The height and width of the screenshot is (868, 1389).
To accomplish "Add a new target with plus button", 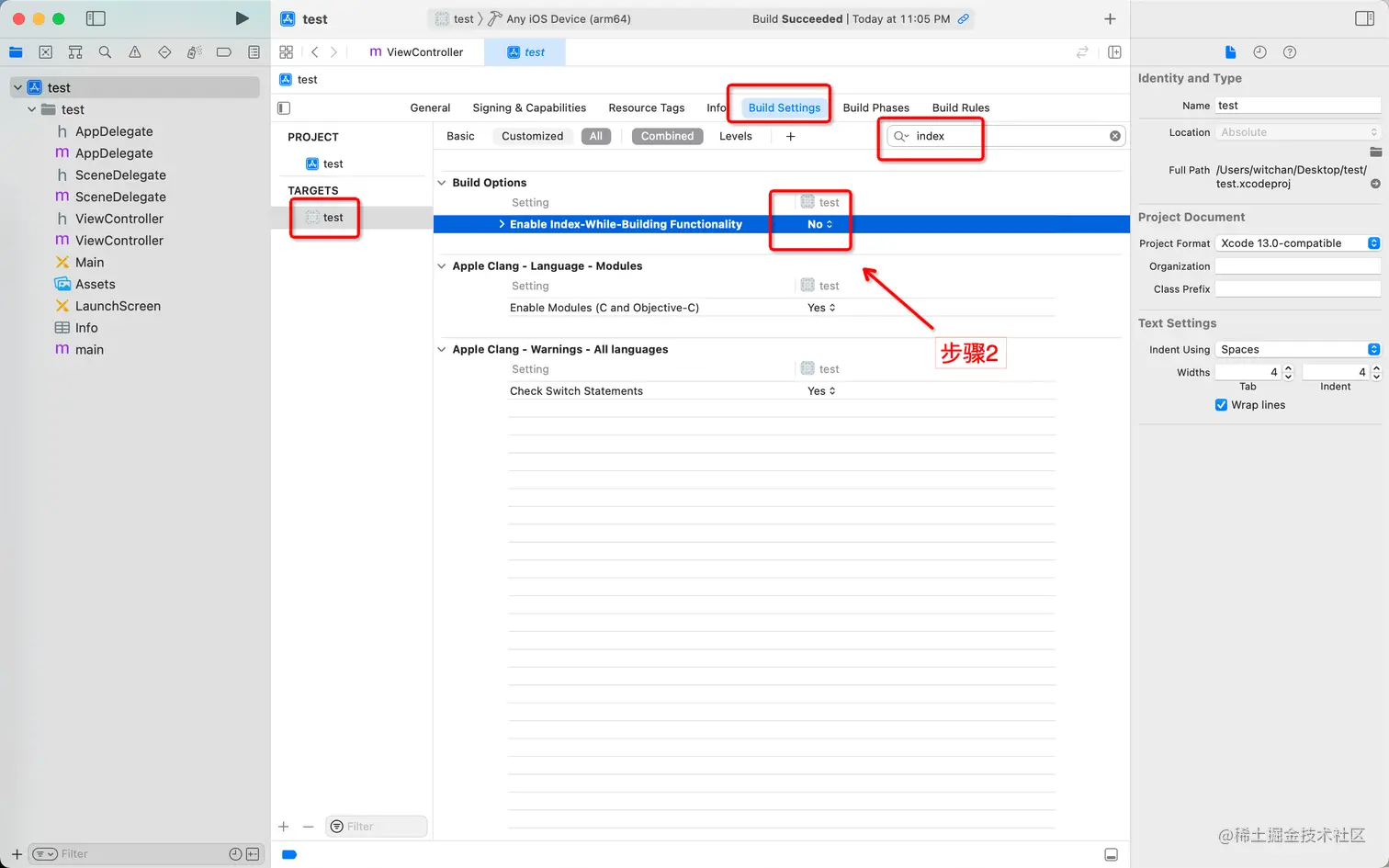I will tap(284, 827).
